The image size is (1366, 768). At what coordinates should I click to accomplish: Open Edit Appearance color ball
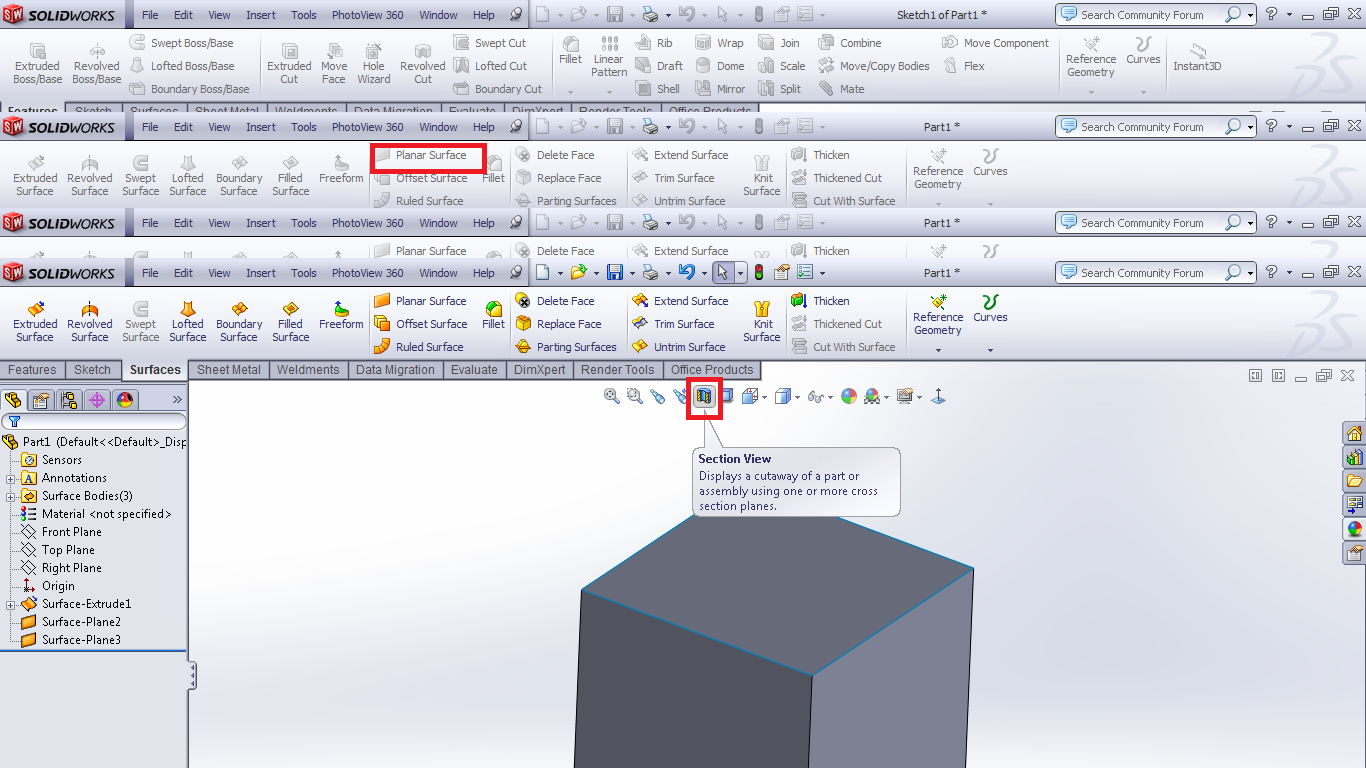tap(849, 397)
